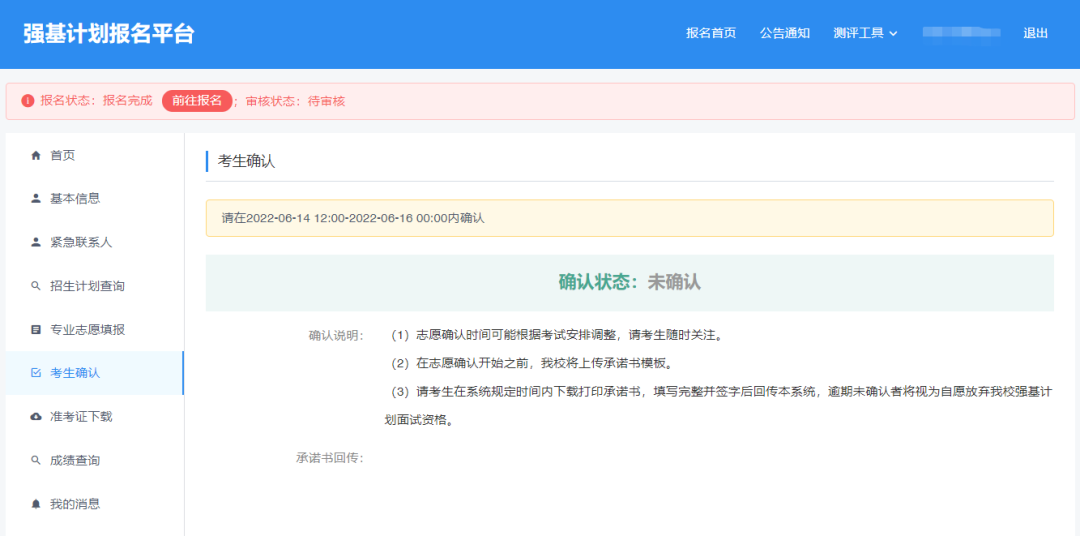This screenshot has width=1080, height=536.
Task: Click the 强基计划报名平台 site title
Action: pyautogui.click(x=109, y=33)
